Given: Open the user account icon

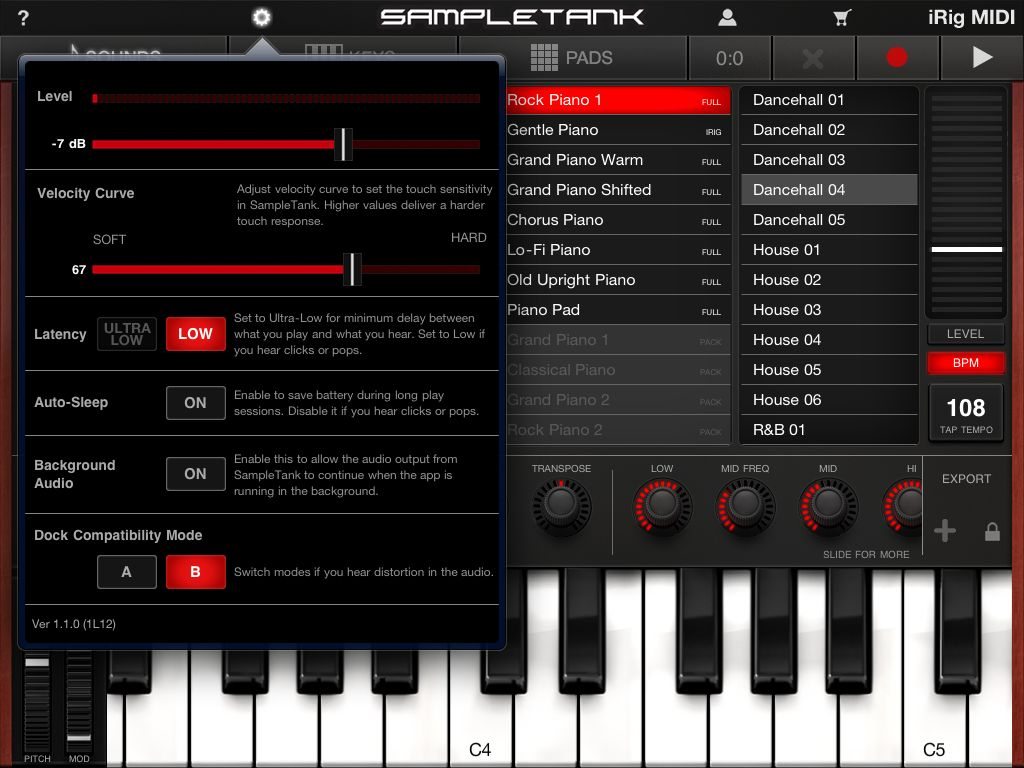Looking at the screenshot, I should tap(728, 18).
